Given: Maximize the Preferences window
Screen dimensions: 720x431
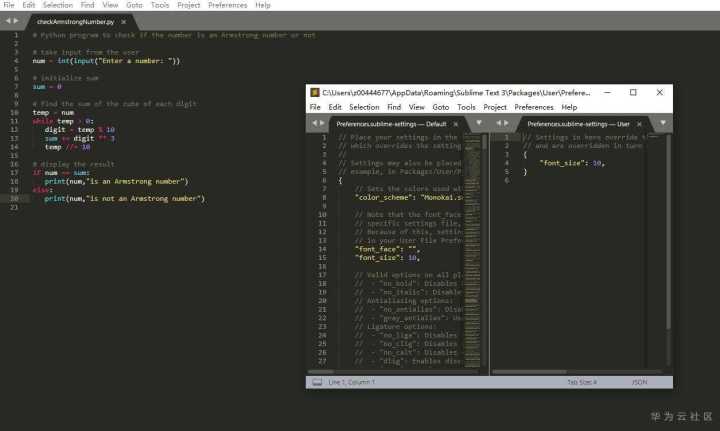Looking at the screenshot, I should click(x=633, y=92).
